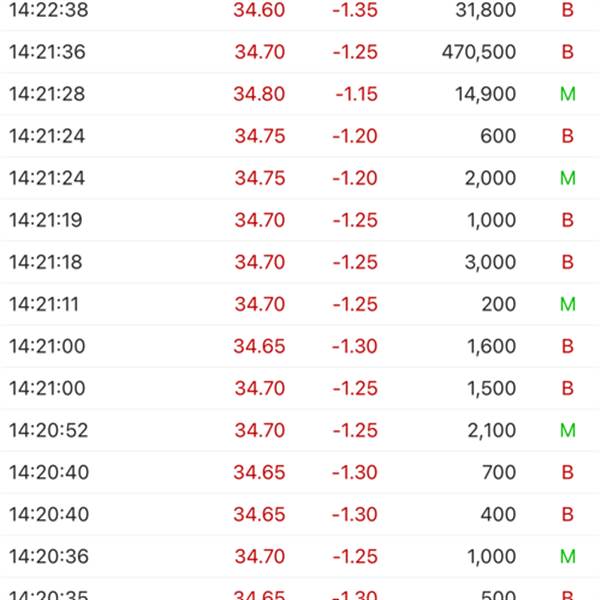Image resolution: width=600 pixels, height=600 pixels.
Task: Click the 3,000 volume at 14:21:18
Action: 490,262
